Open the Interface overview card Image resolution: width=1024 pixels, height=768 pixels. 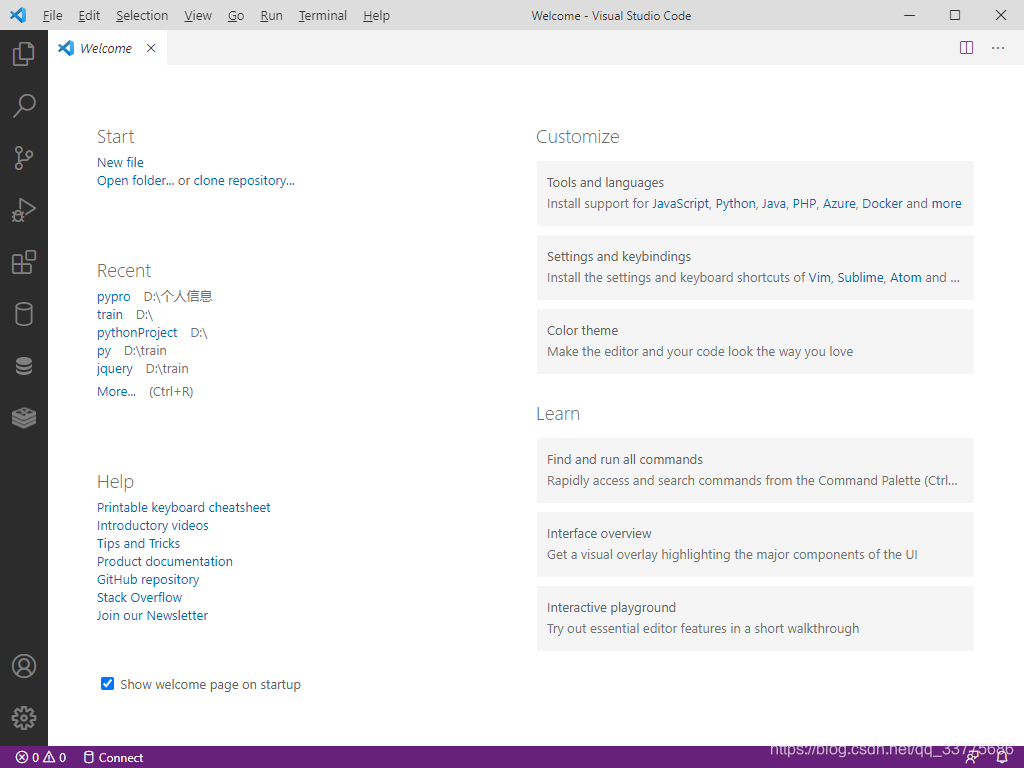pos(755,544)
